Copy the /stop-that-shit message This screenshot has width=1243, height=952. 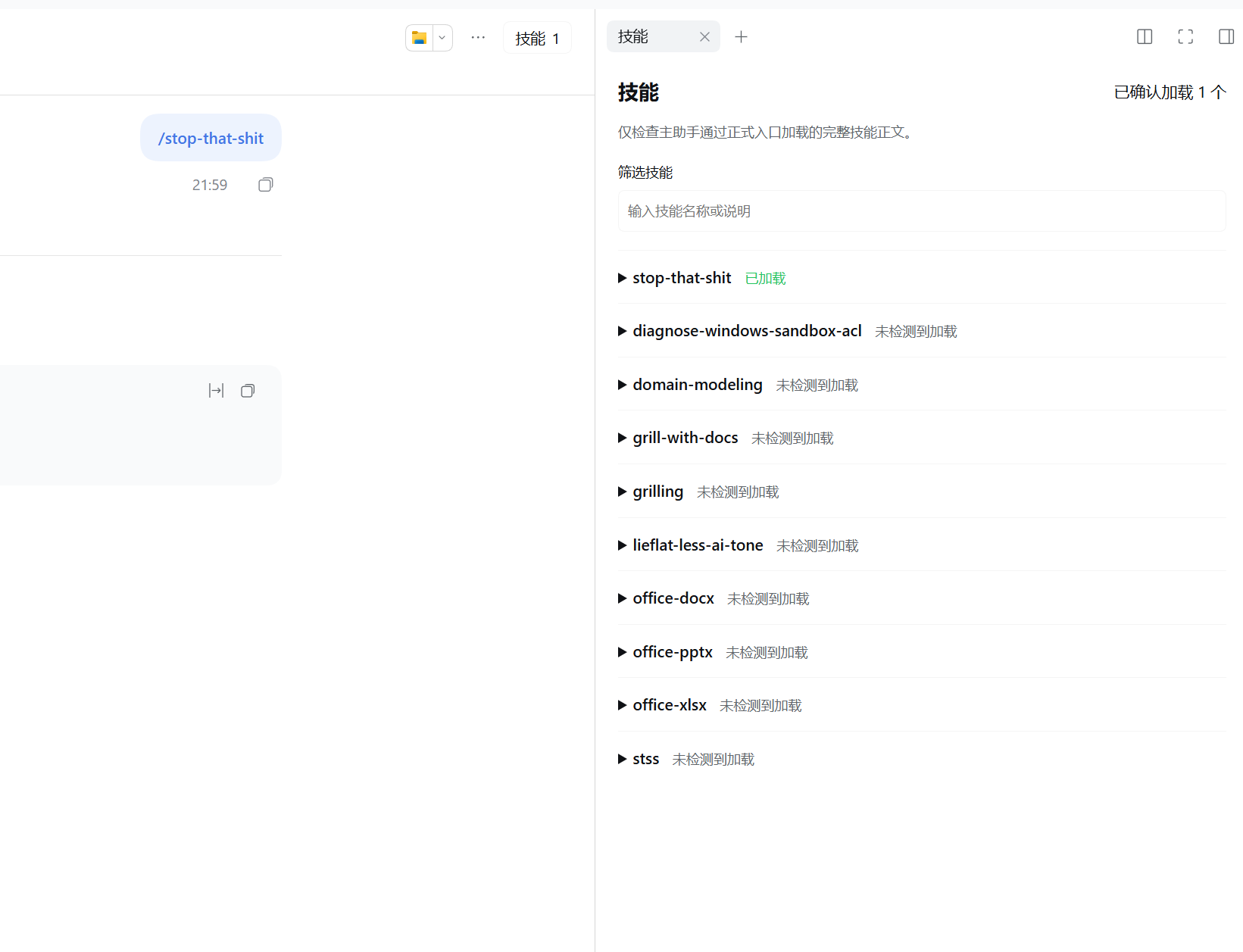(265, 185)
